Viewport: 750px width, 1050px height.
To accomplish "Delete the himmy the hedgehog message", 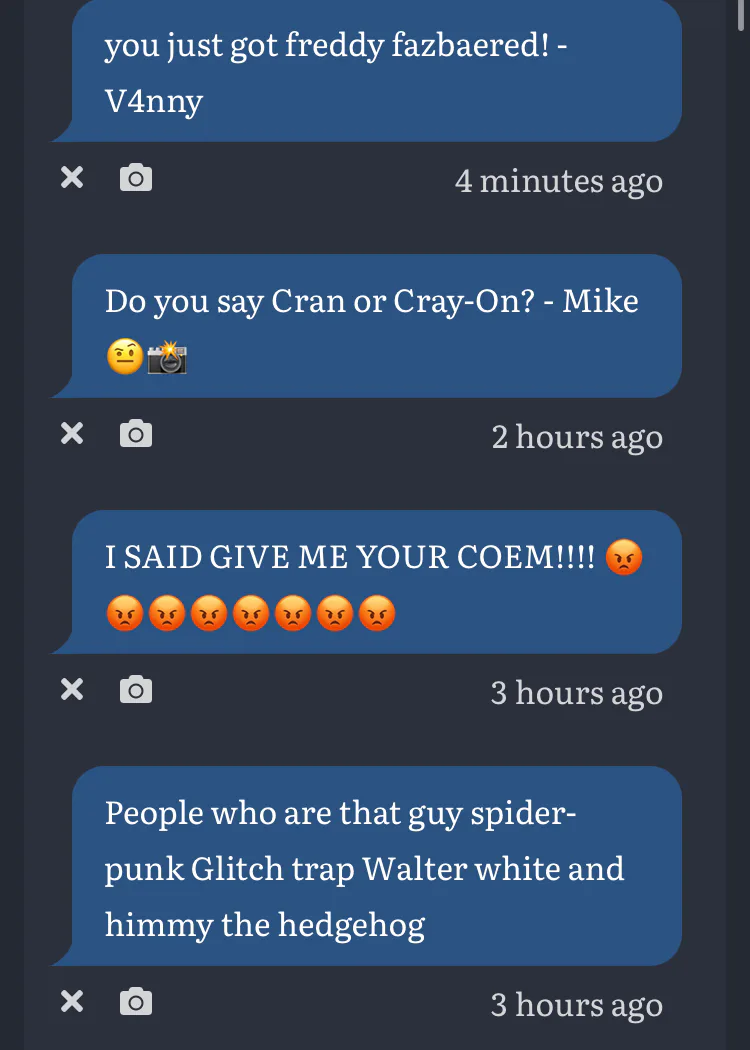I will pyautogui.click(x=72, y=1002).
